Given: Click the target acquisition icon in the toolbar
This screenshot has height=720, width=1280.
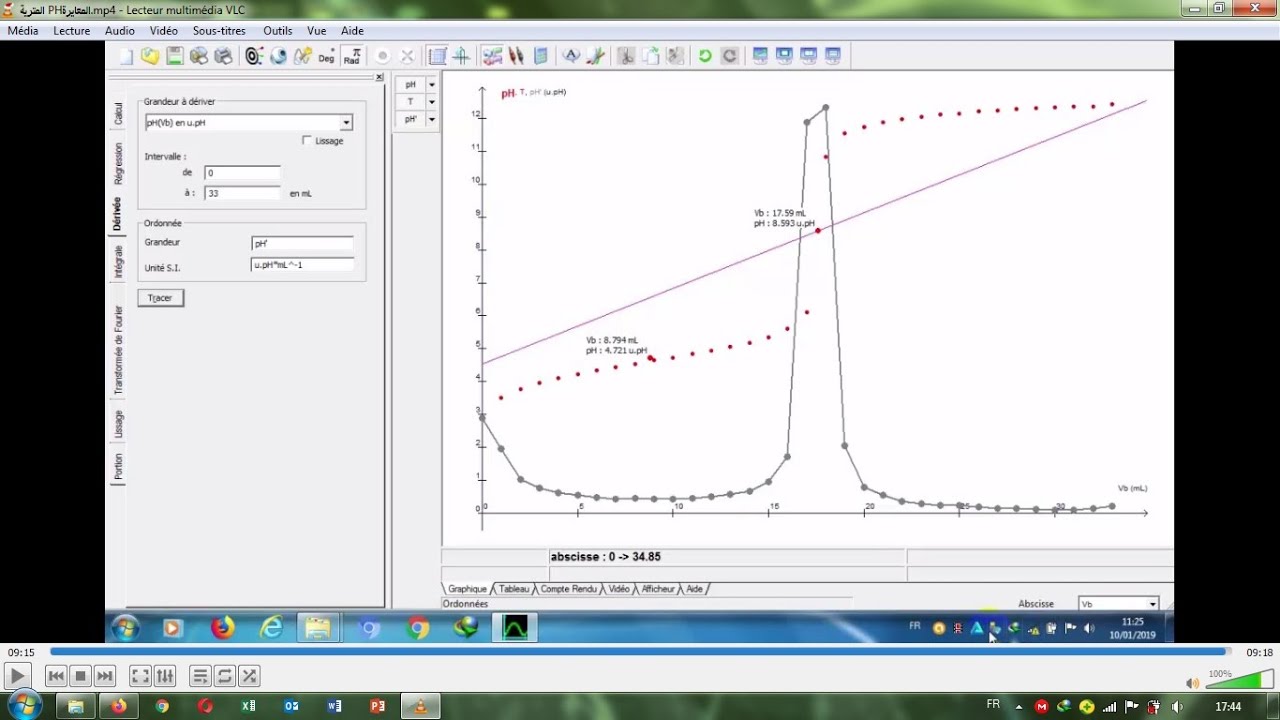Looking at the screenshot, I should pos(254,57).
